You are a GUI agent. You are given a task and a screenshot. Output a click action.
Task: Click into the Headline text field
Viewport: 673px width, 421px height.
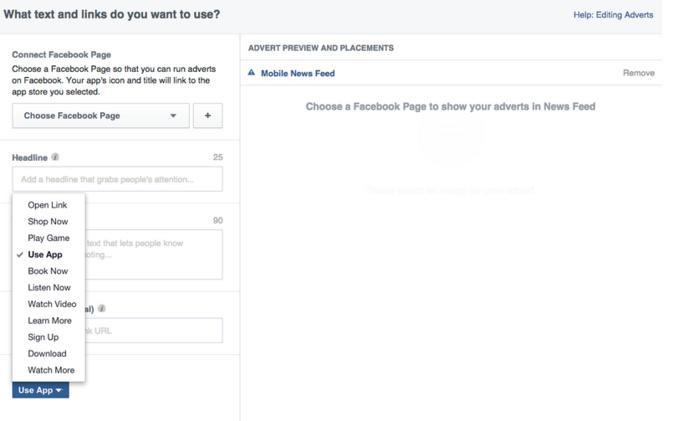tap(117, 180)
